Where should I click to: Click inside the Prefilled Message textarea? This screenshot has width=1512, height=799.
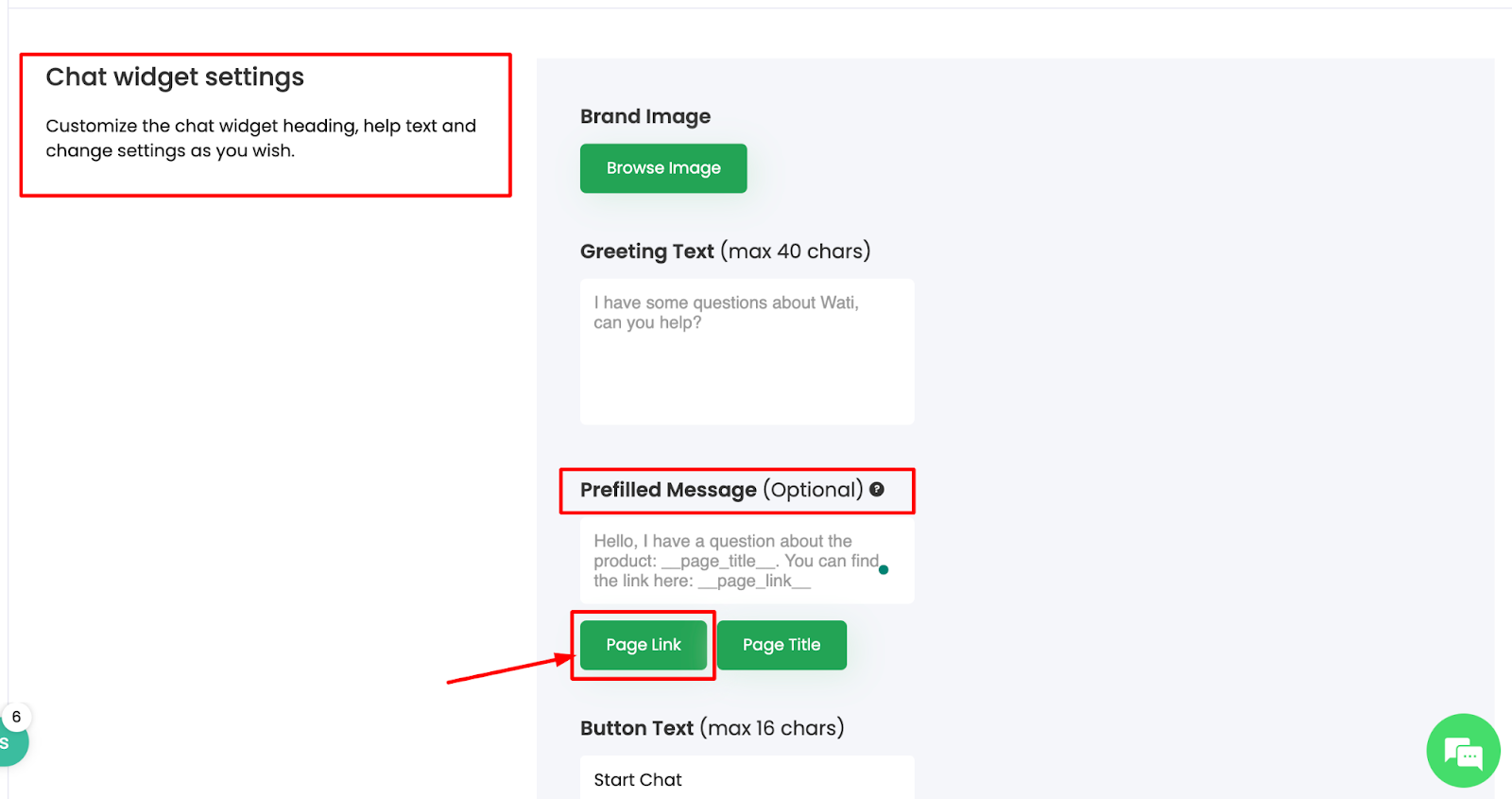coord(737,561)
